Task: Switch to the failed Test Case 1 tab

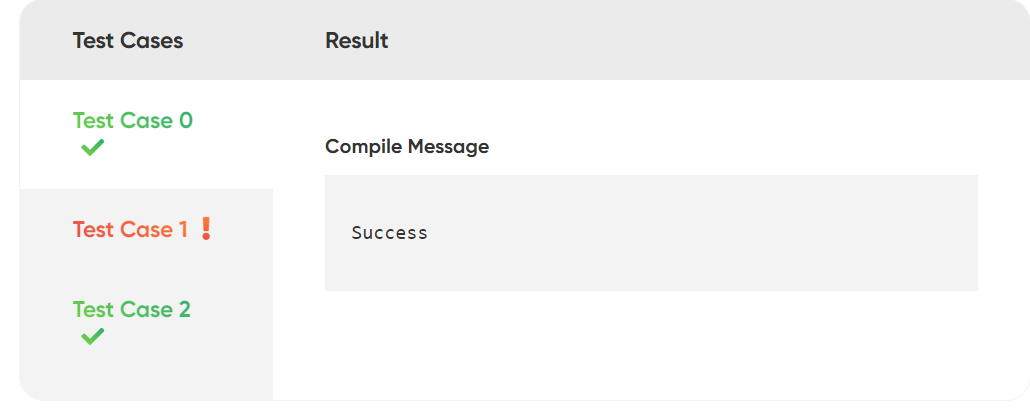Action: coord(130,230)
